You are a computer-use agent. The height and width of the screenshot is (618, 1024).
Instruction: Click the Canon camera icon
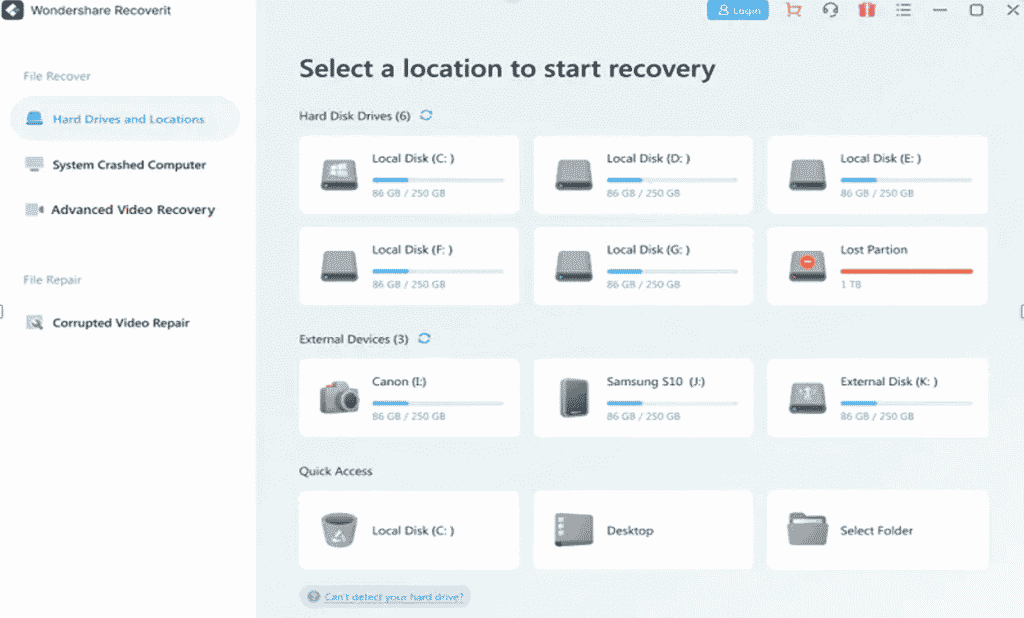pyautogui.click(x=339, y=397)
